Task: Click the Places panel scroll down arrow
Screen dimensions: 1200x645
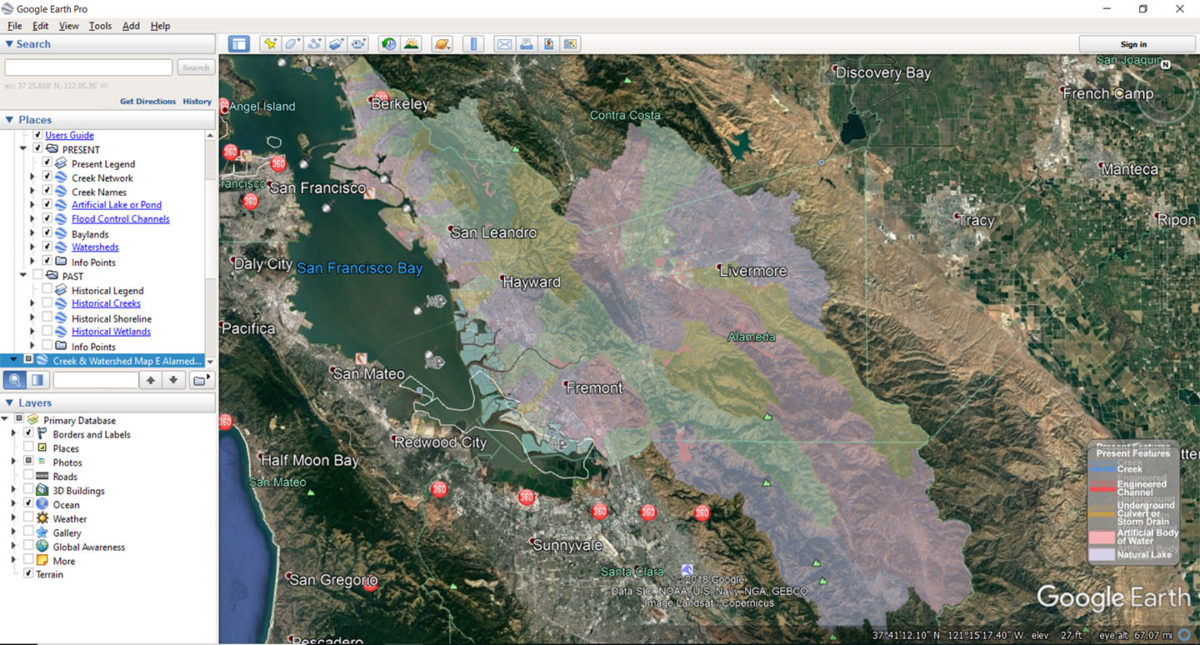Action: [x=210, y=360]
